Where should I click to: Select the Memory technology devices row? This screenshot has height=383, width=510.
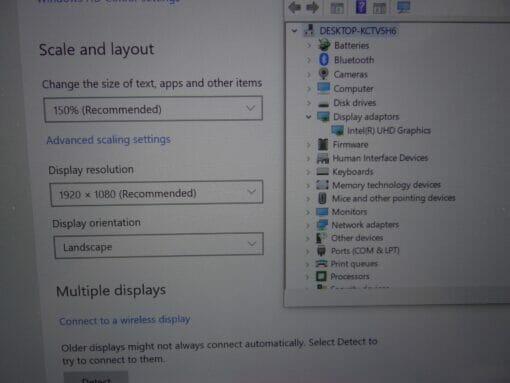point(386,185)
